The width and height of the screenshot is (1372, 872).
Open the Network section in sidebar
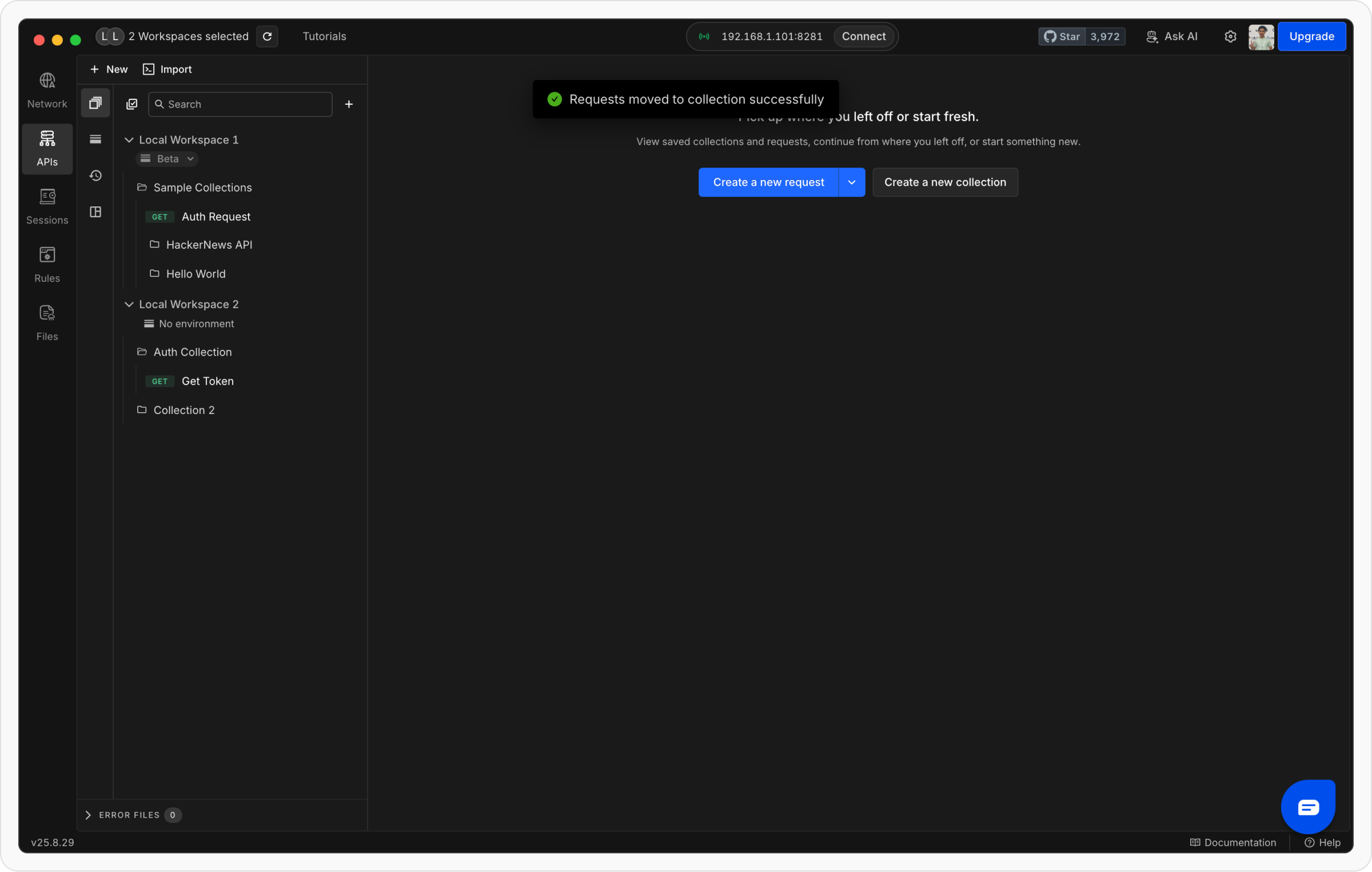coord(47,90)
